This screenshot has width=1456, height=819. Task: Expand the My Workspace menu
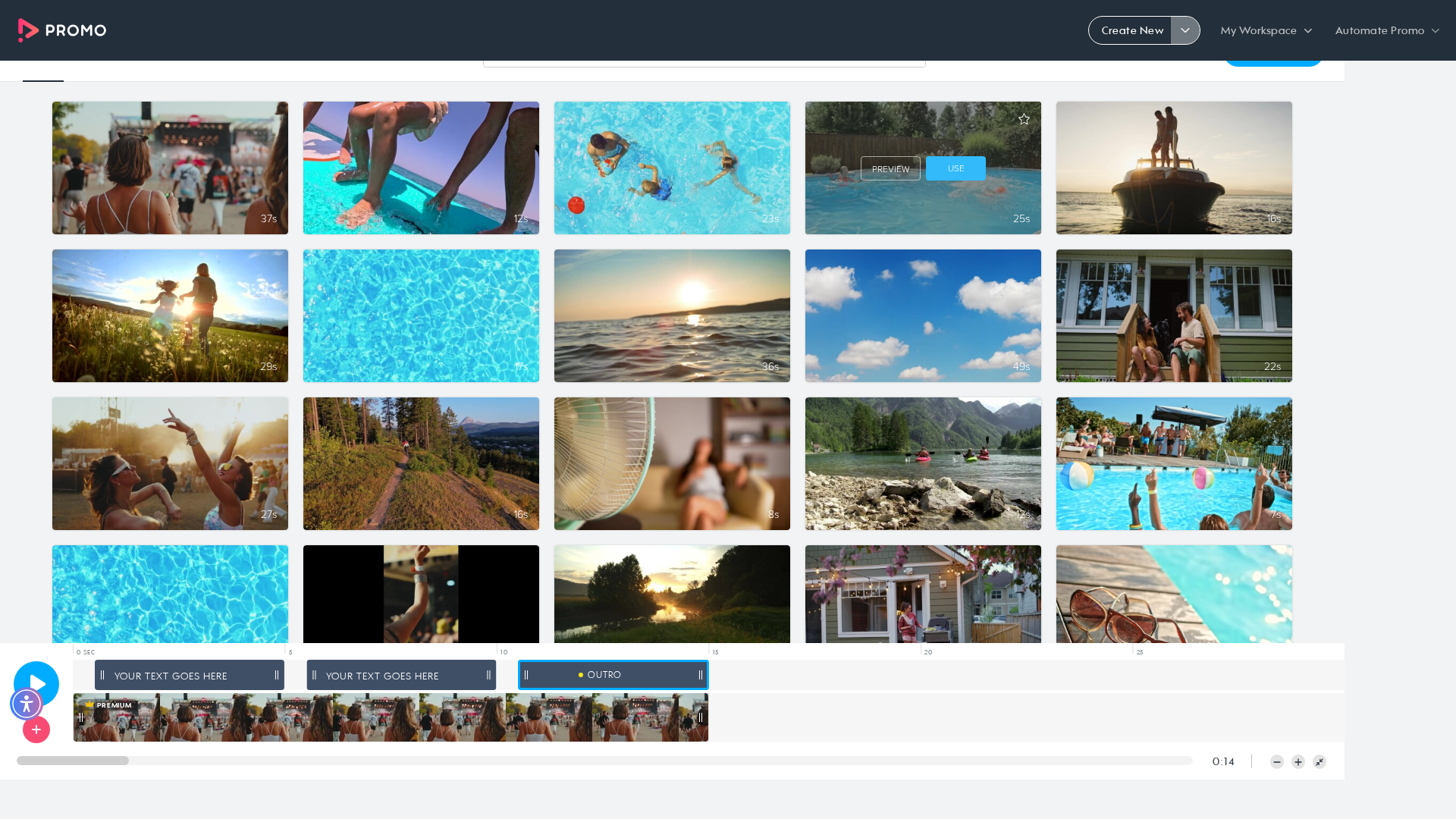coord(1266,30)
